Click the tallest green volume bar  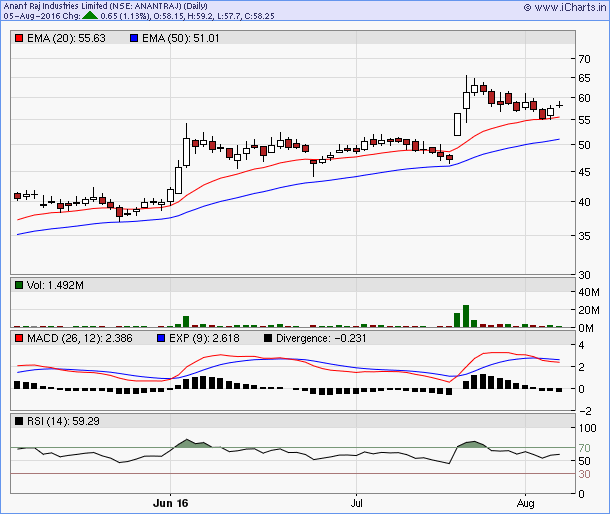pos(466,316)
